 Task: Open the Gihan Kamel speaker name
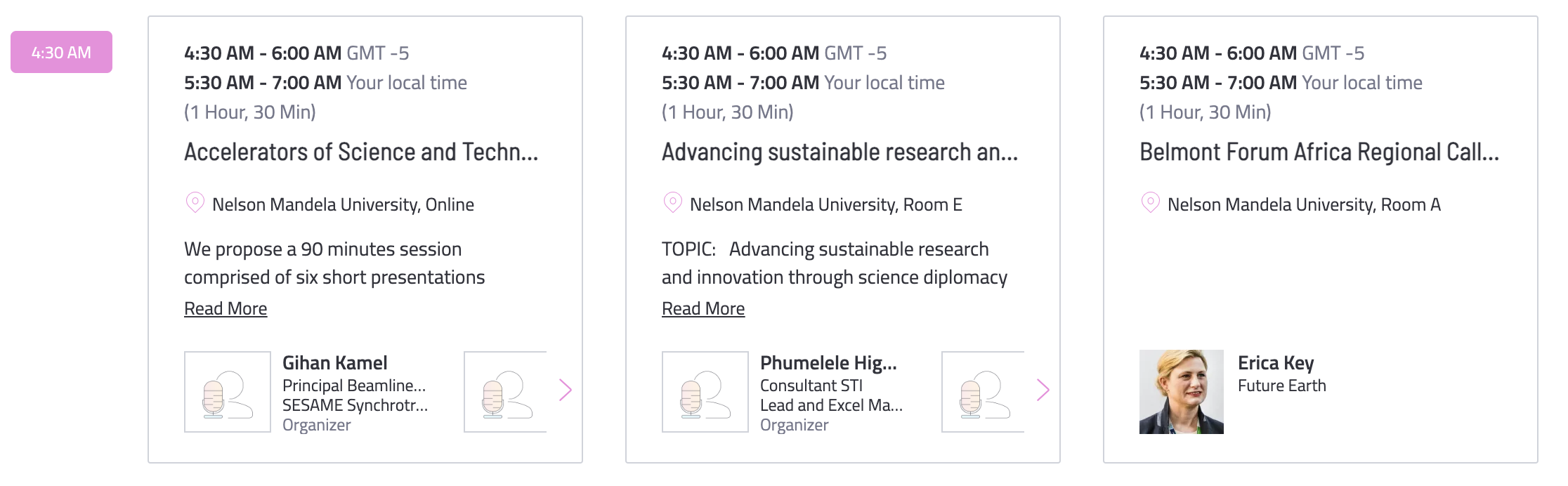click(x=335, y=363)
